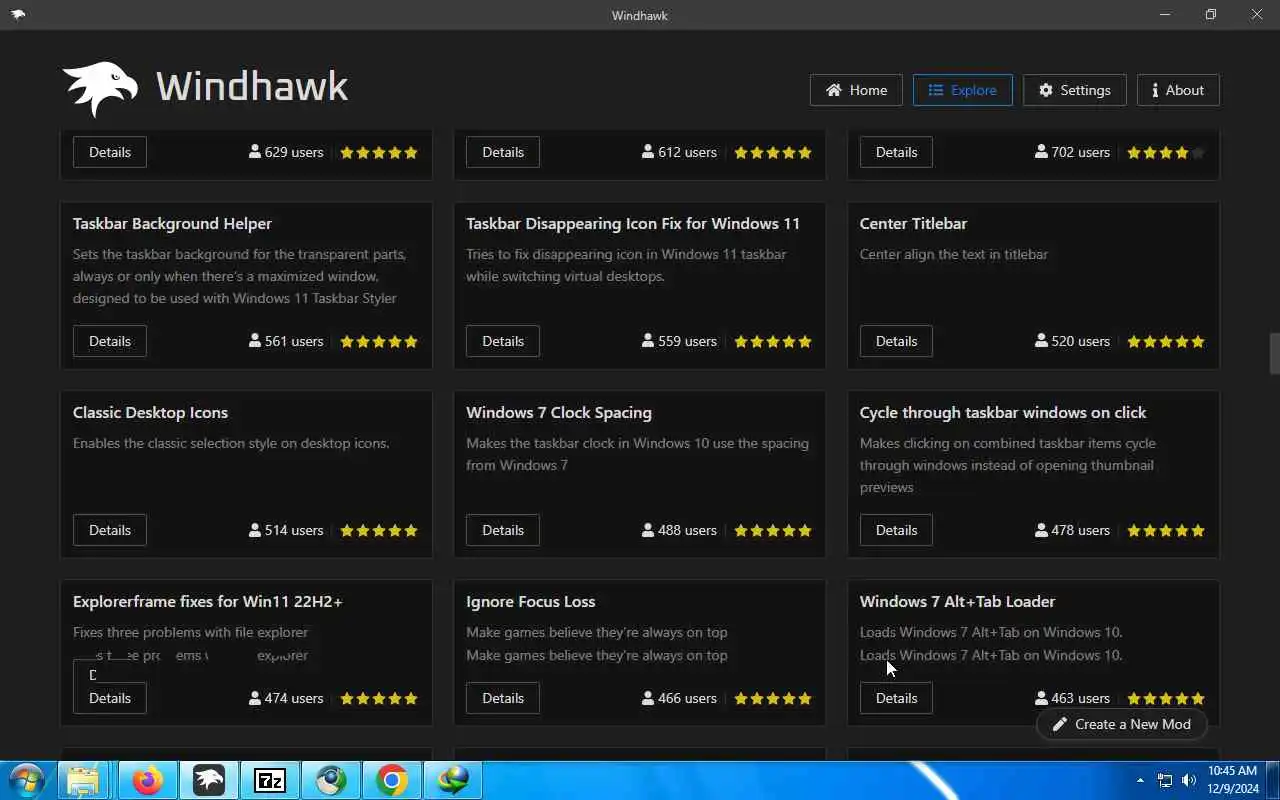Click the 463 users count

click(1080, 698)
